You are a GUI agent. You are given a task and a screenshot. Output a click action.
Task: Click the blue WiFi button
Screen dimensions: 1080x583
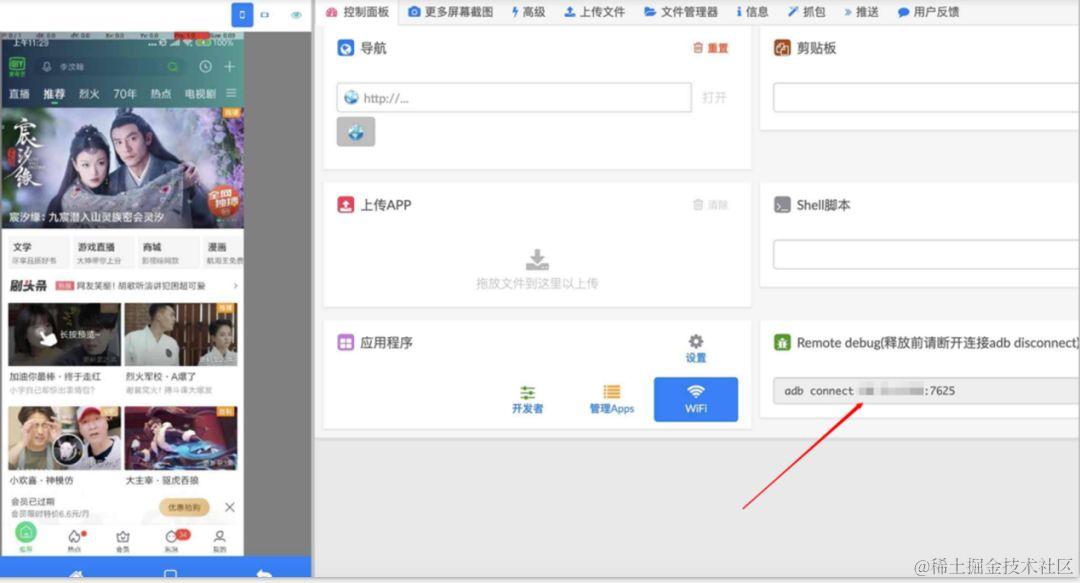pyautogui.click(x=696, y=399)
